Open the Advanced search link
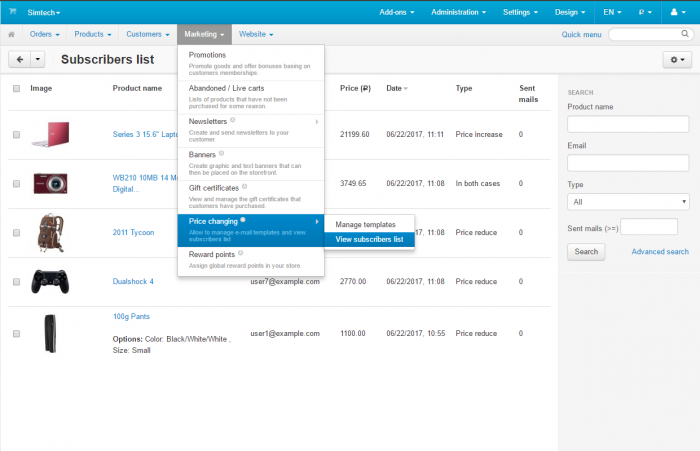This screenshot has width=700, height=451. tap(660, 252)
